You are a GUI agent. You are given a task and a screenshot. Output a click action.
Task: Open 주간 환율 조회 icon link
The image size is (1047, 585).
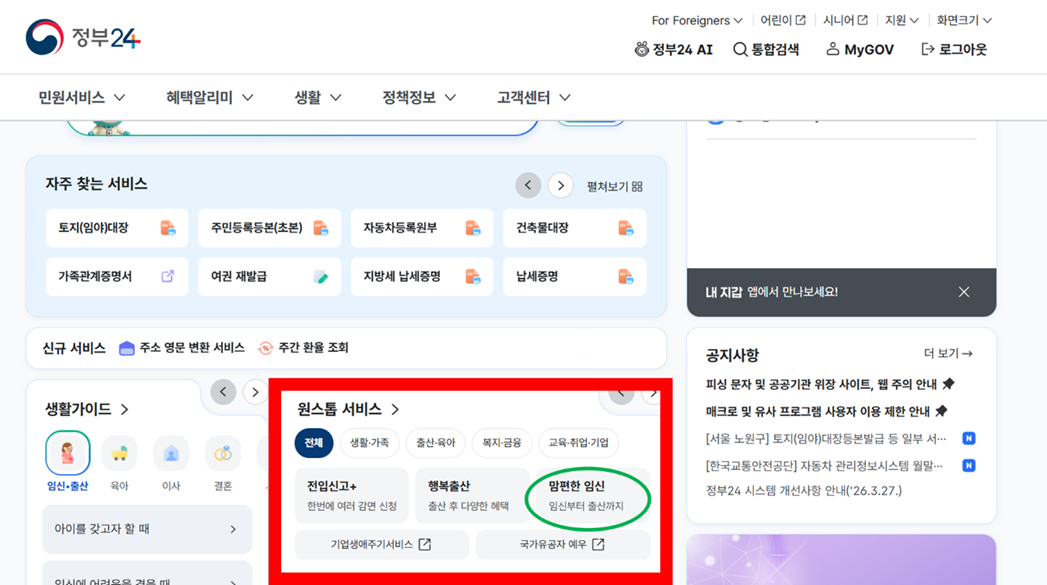coord(266,348)
